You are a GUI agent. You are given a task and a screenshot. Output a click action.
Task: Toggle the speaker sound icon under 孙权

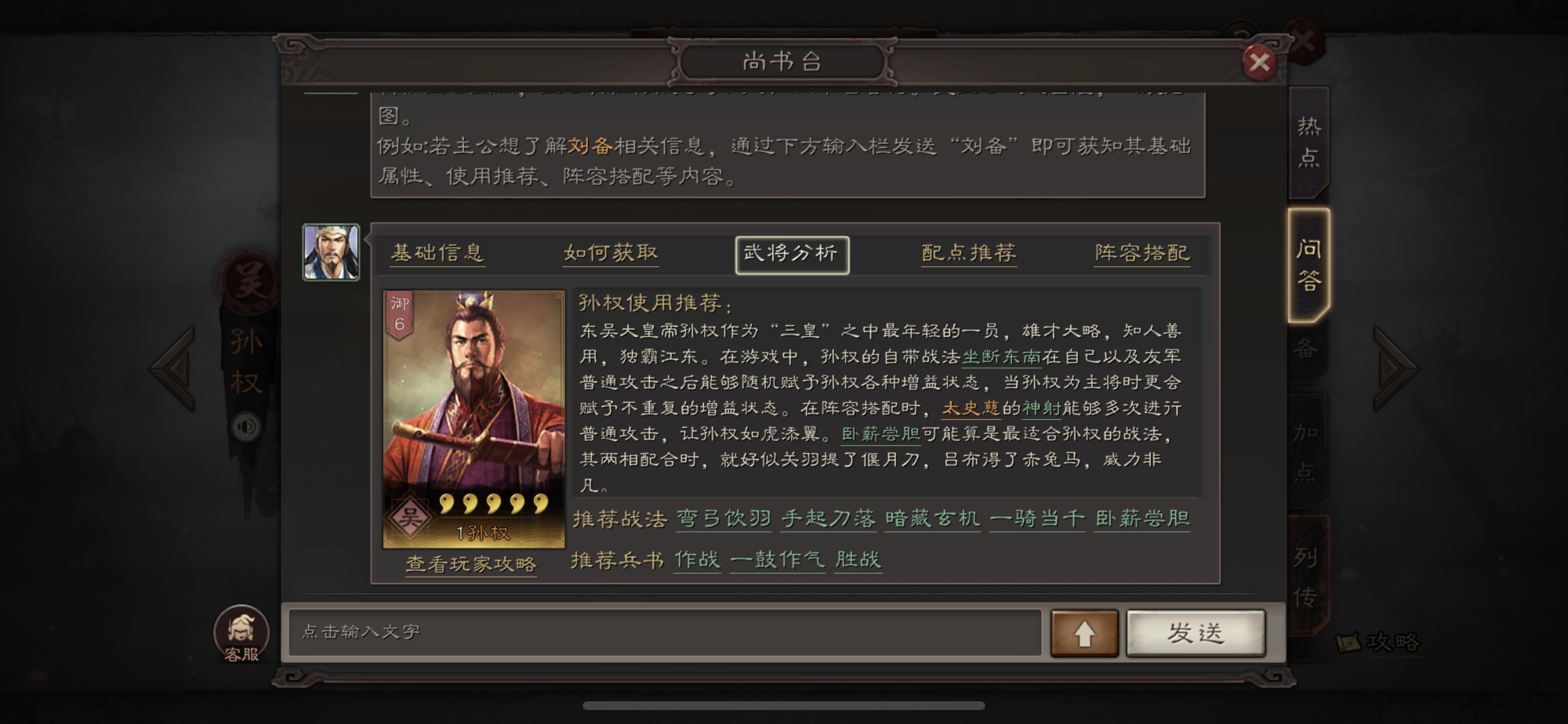pyautogui.click(x=246, y=426)
